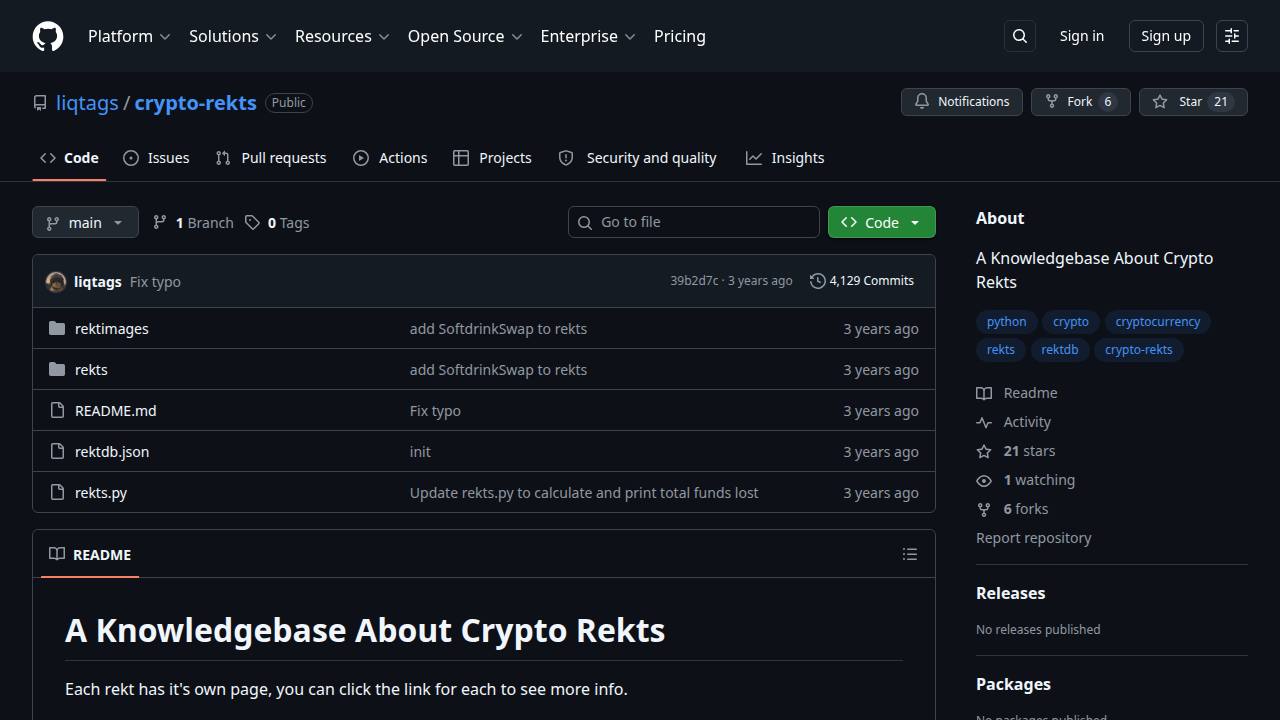The image size is (1280, 720).
Task: Open the main branch selector dropdown
Action: [x=85, y=222]
